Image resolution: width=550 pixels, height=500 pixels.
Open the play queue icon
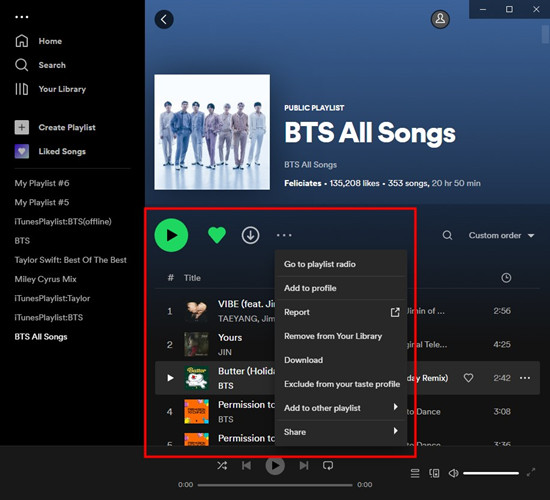pos(415,473)
